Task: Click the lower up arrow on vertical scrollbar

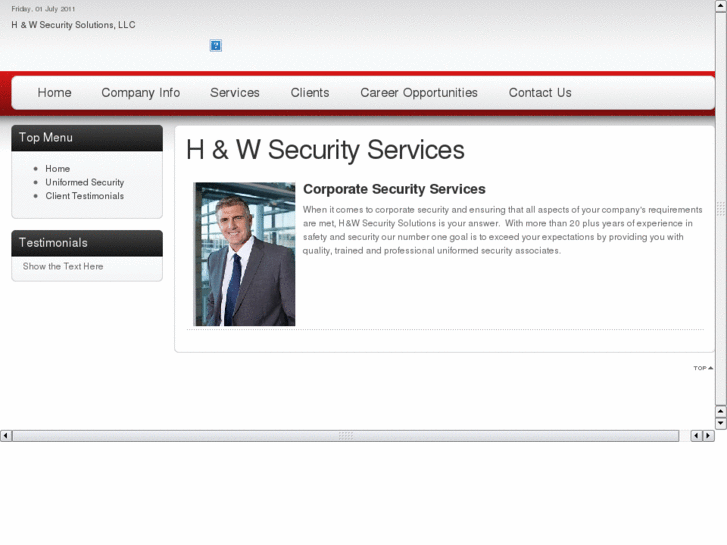Action: 721,411
